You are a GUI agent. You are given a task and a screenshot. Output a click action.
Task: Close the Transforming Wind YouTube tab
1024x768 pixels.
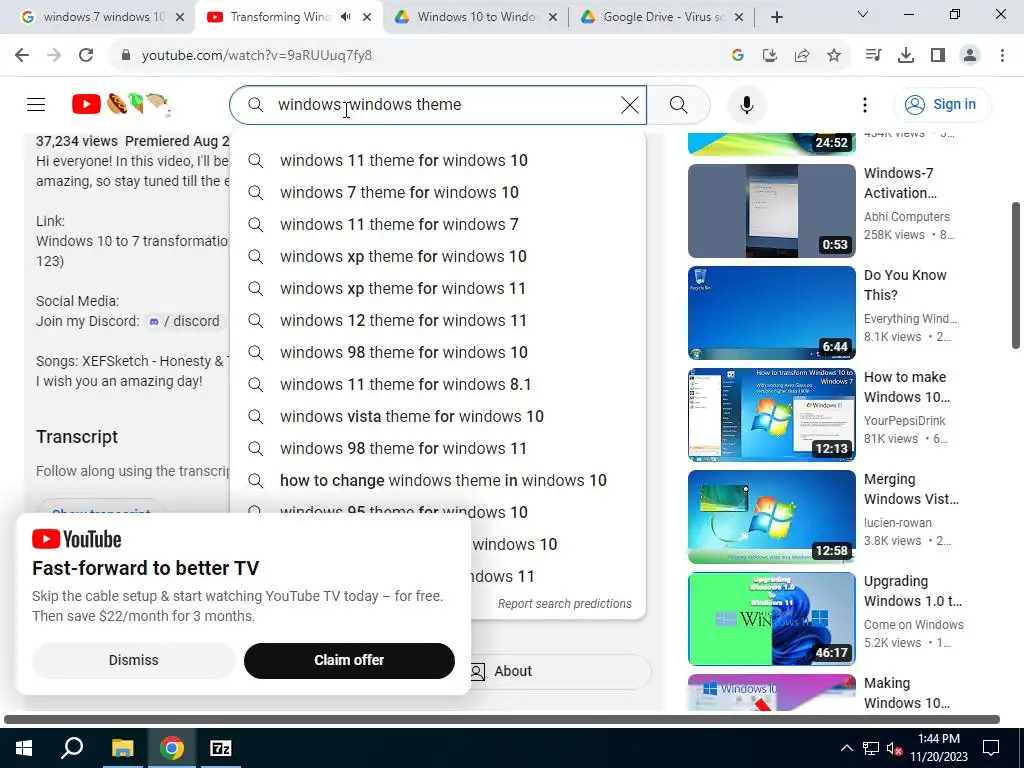click(367, 17)
